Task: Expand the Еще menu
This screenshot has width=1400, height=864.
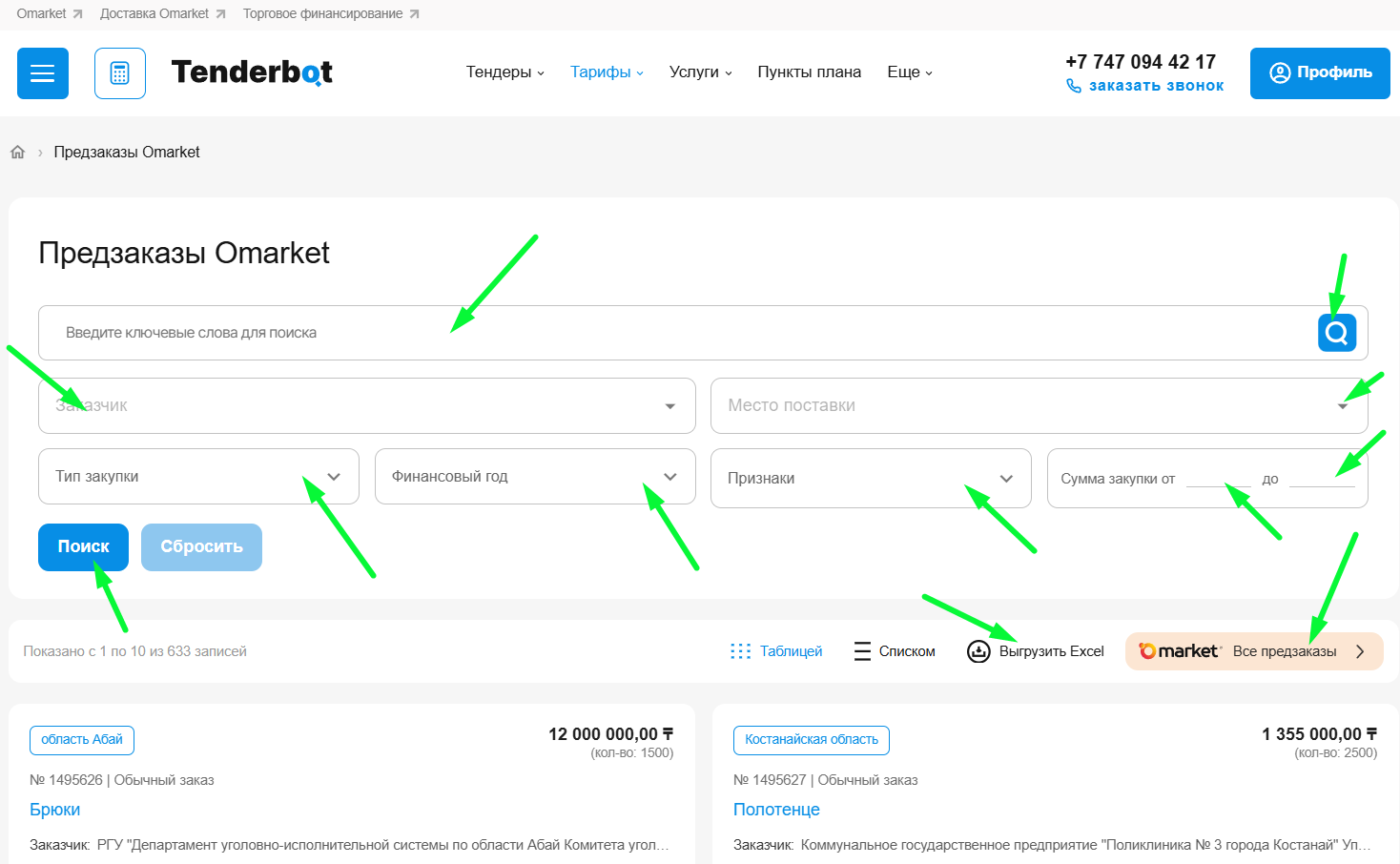Action: (910, 72)
